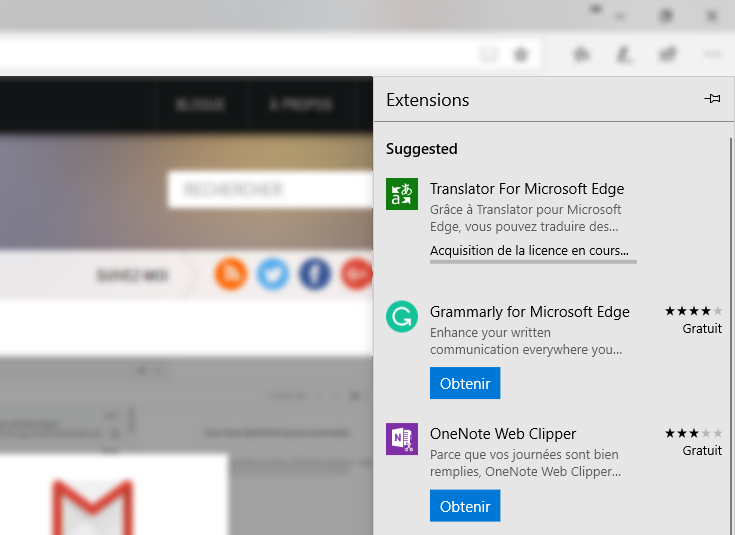Click the Translator description text
This screenshot has width=735, height=535.
(525, 218)
